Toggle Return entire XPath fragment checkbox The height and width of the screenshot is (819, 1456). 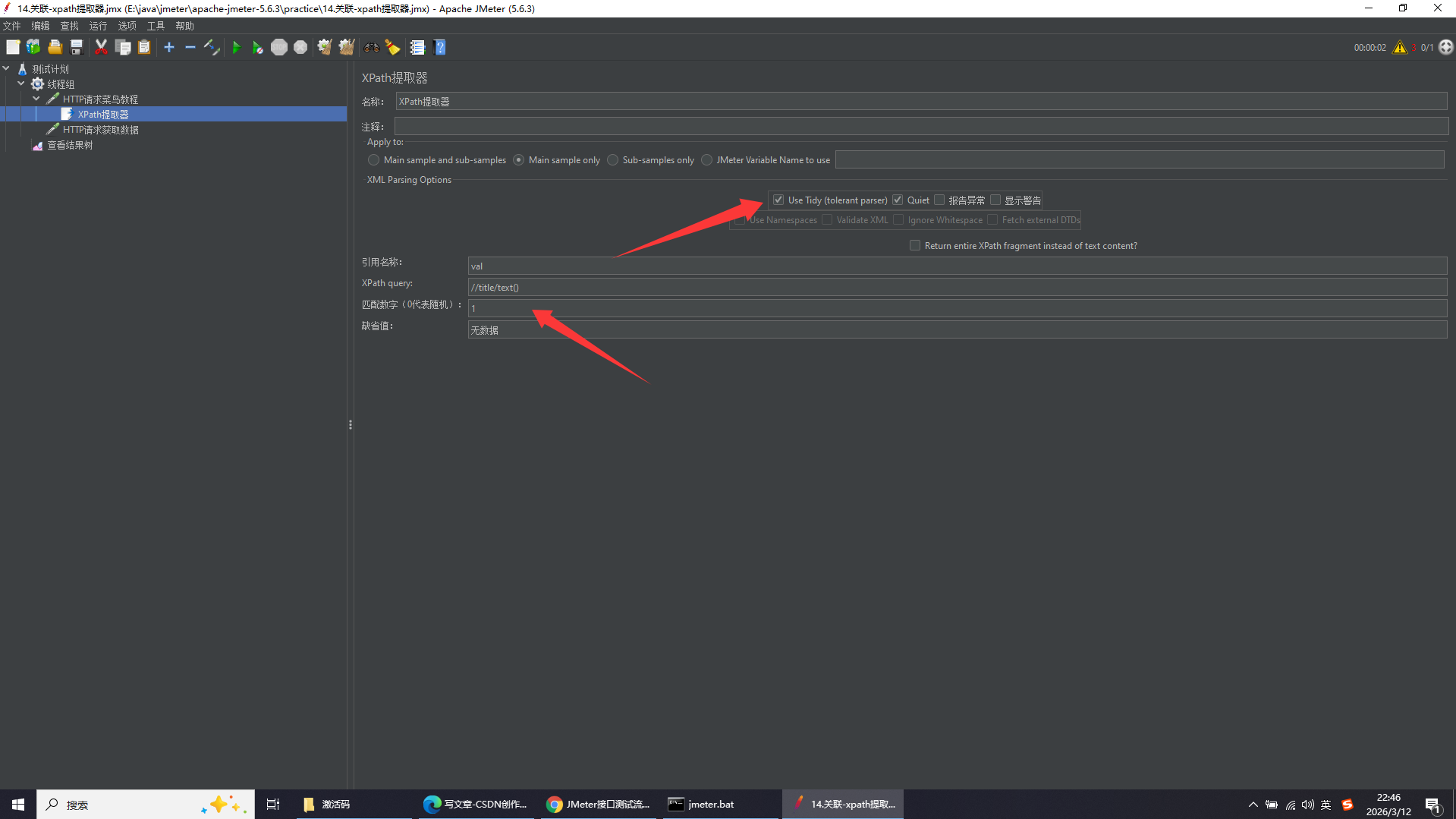915,245
